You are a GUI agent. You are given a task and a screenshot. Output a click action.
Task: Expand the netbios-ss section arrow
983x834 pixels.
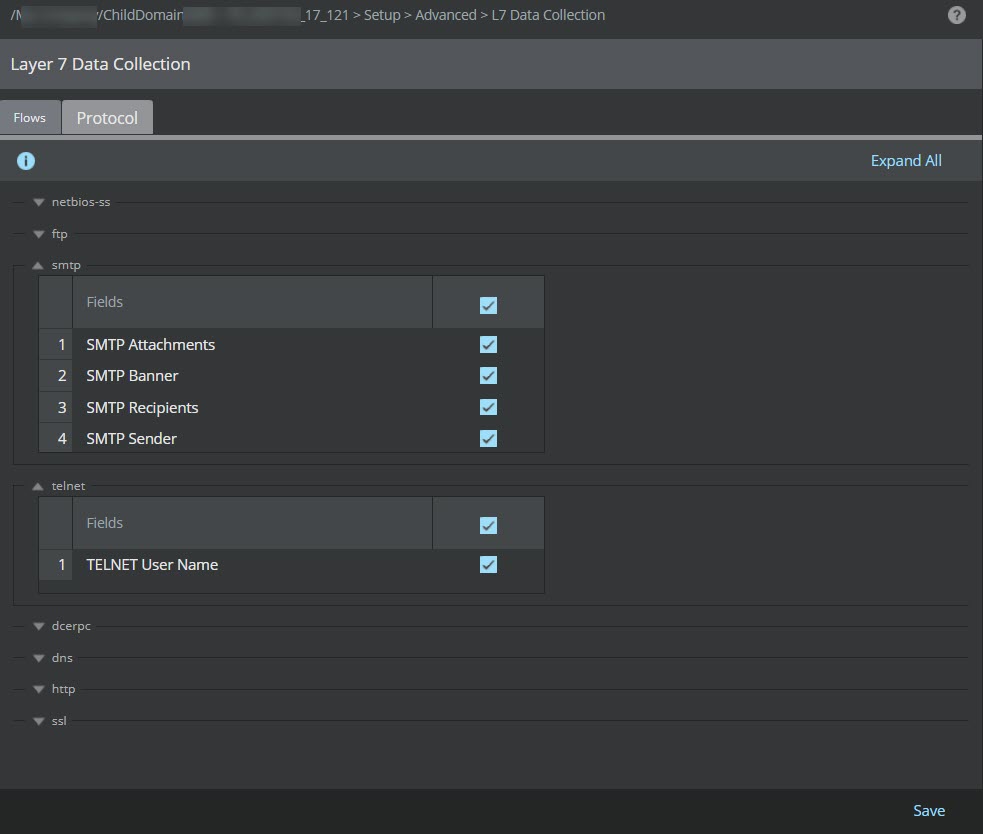pos(38,202)
